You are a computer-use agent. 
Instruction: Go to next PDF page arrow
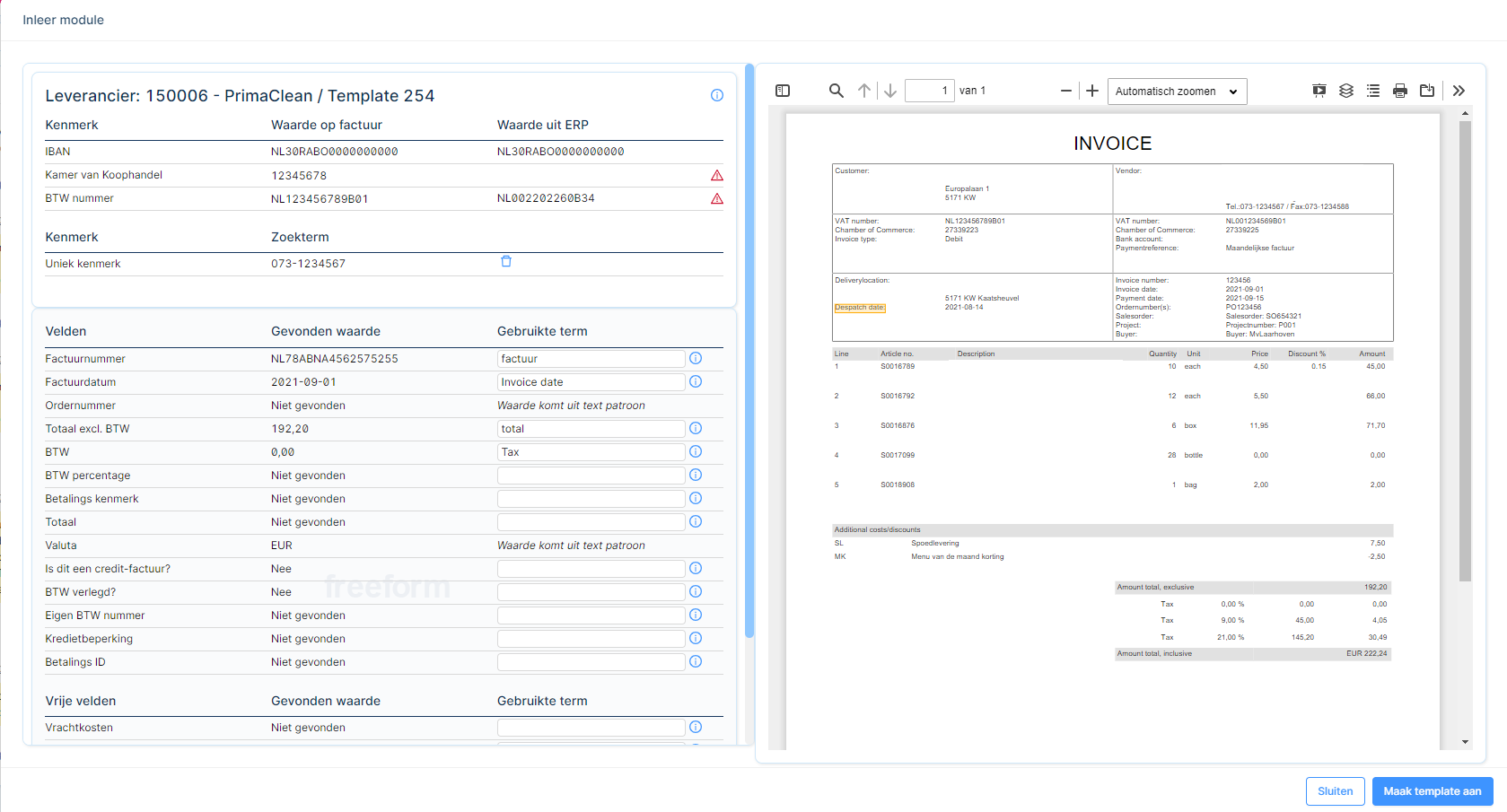[890, 91]
